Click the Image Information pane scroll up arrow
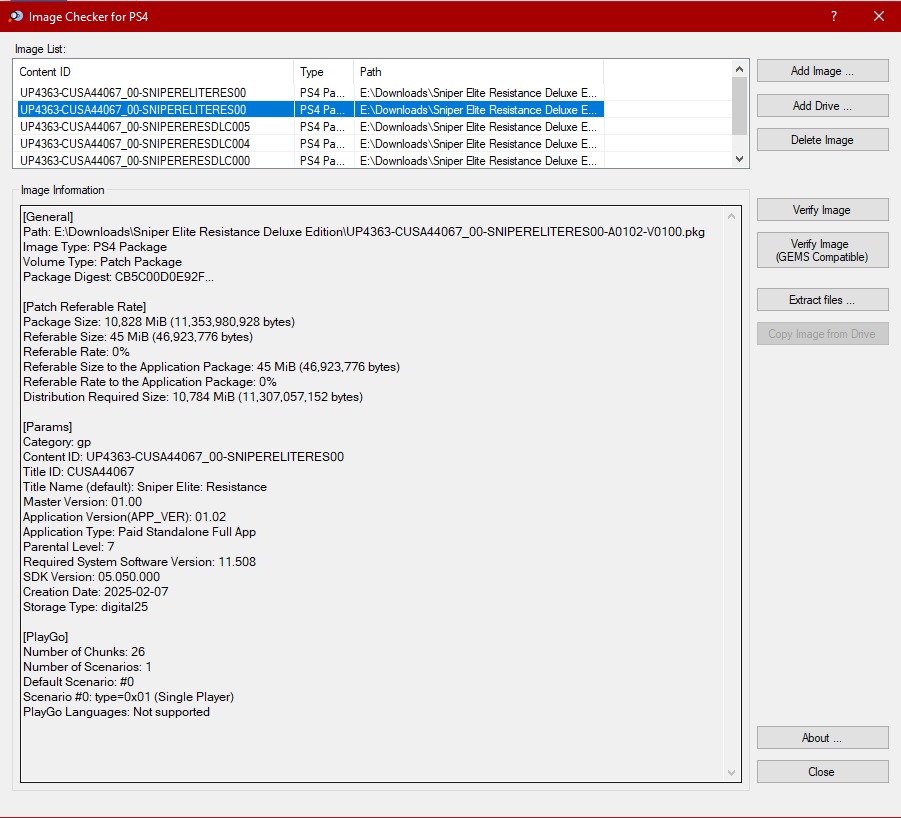 coord(731,217)
